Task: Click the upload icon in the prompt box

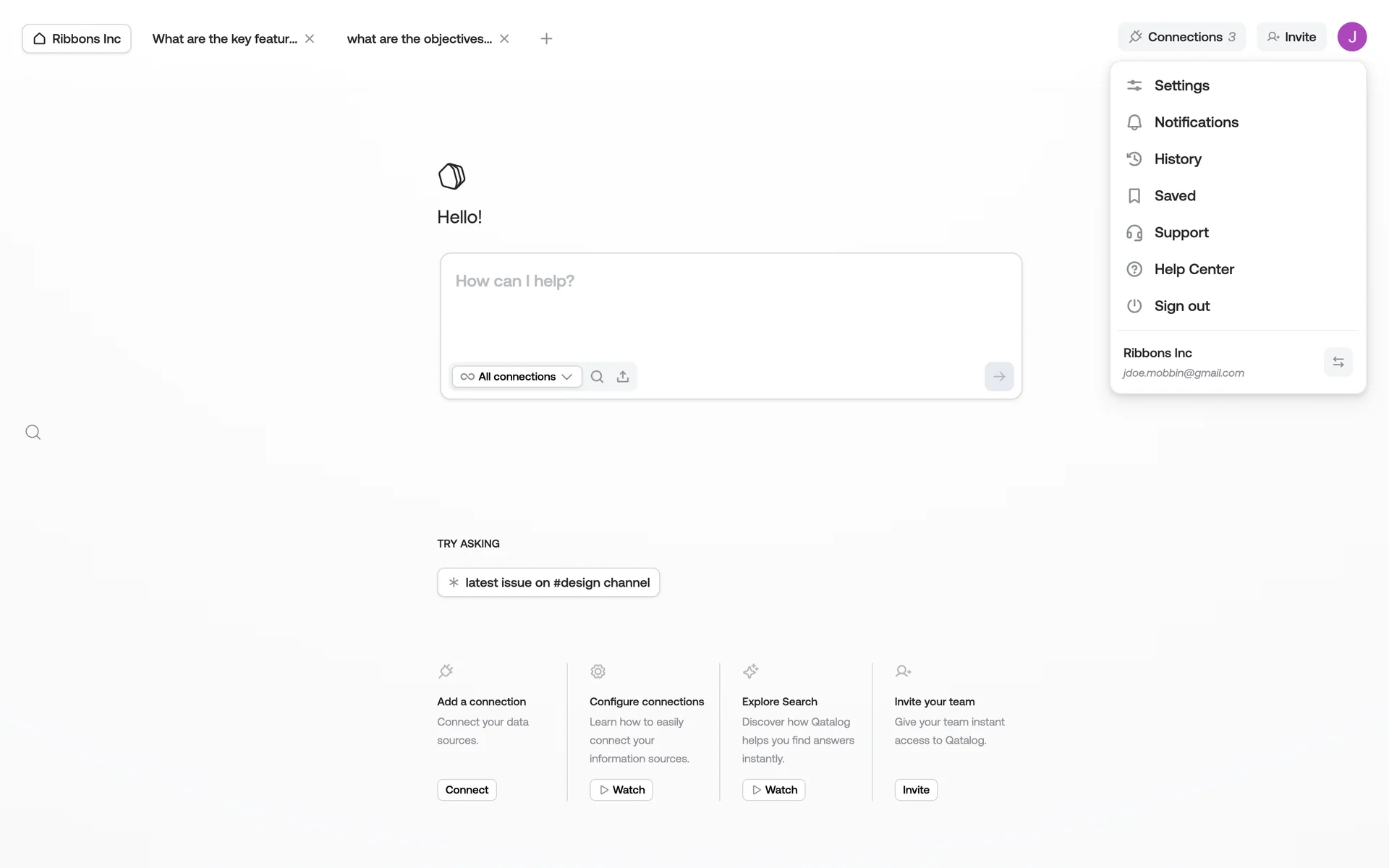Action: pos(623,377)
